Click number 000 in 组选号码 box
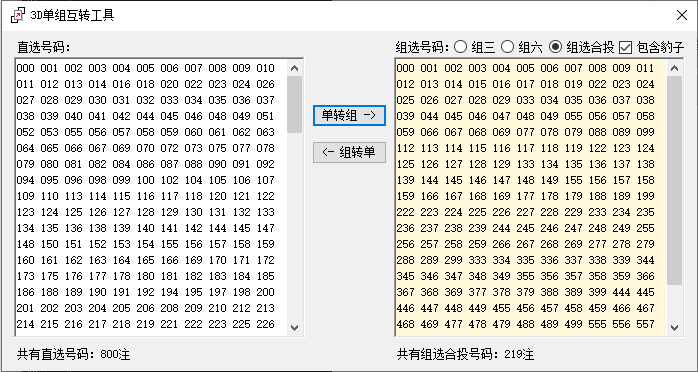 pos(405,68)
